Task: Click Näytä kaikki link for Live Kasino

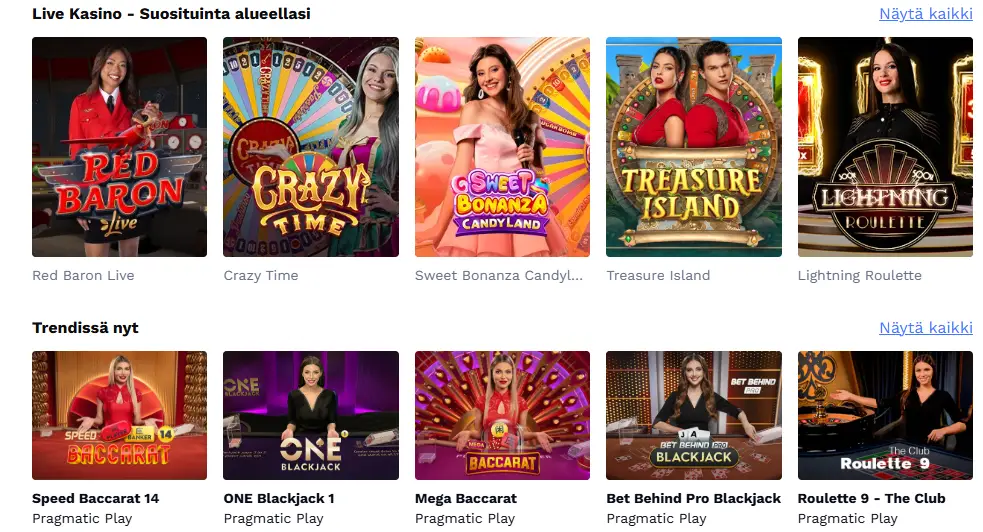Action: click(926, 14)
